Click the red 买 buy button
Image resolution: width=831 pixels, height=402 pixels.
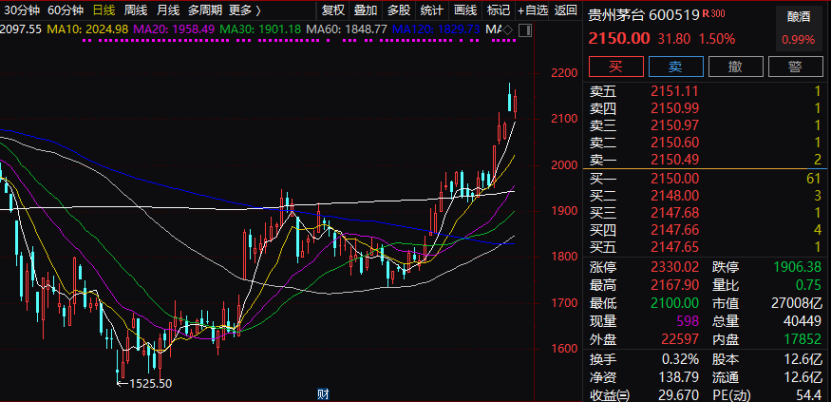616,66
